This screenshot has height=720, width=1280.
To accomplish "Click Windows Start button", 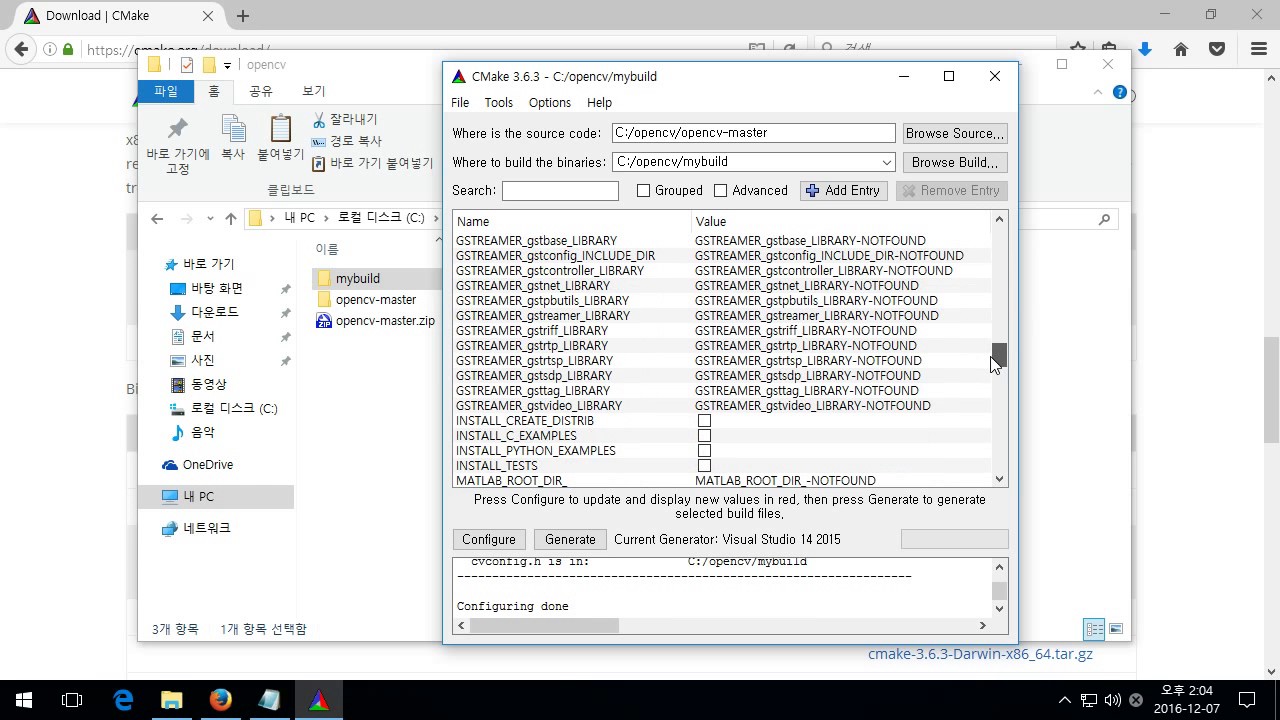I will (24, 700).
